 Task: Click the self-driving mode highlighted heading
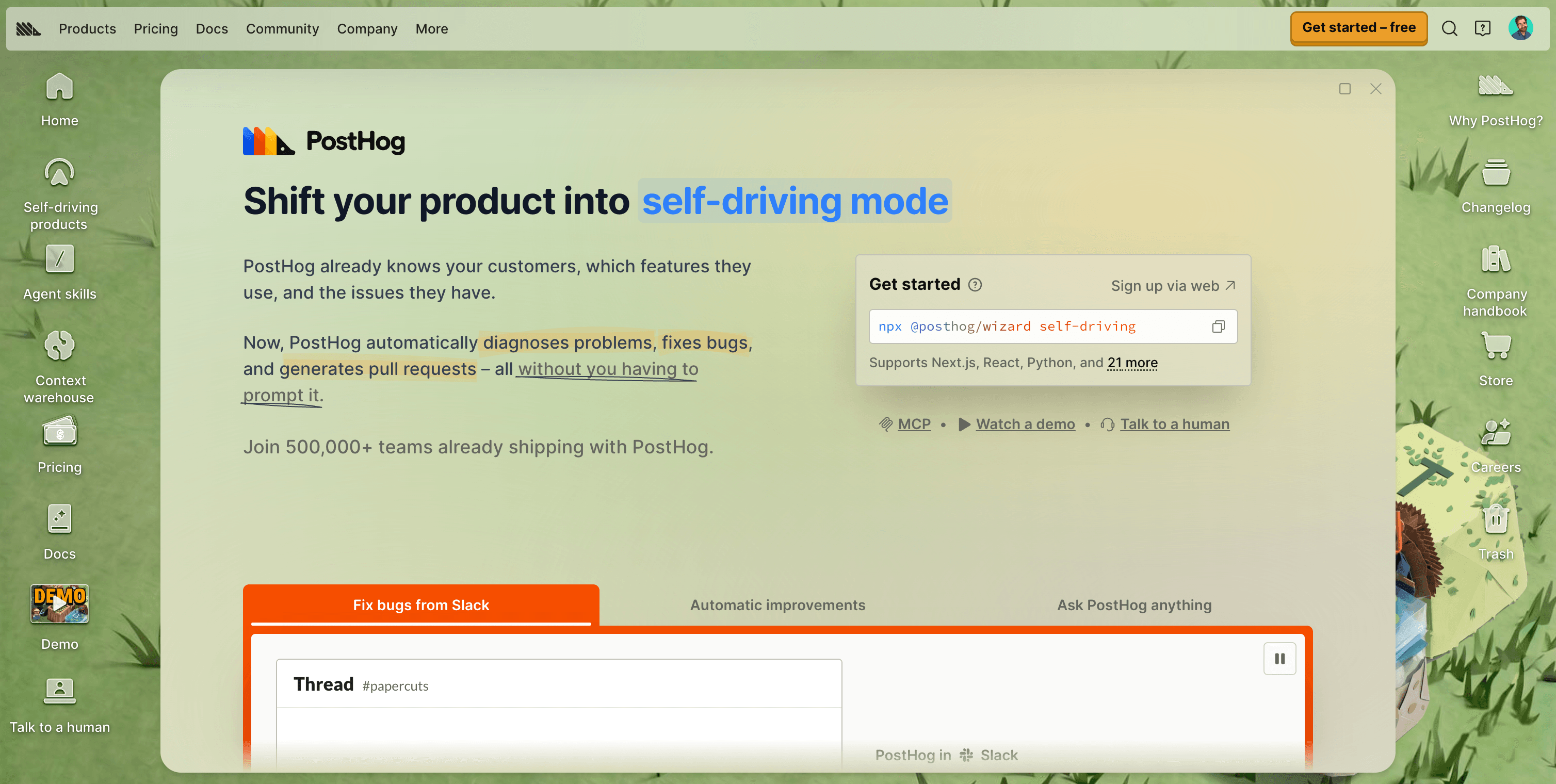795,201
